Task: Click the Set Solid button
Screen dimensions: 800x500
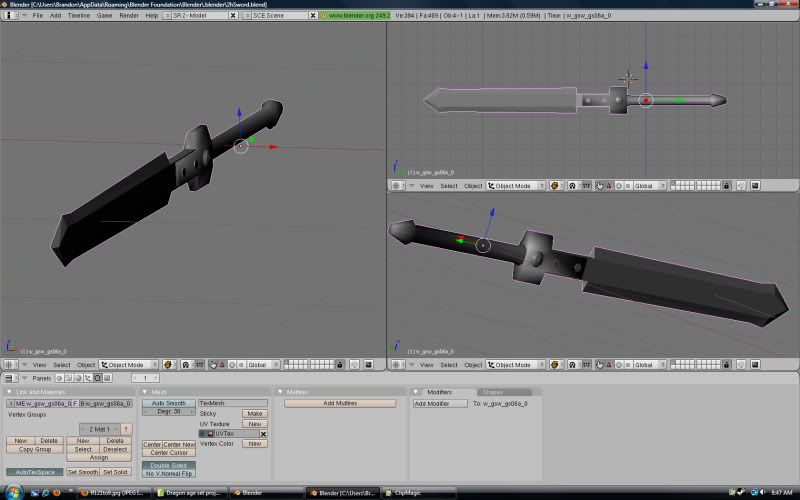Action: (115, 472)
